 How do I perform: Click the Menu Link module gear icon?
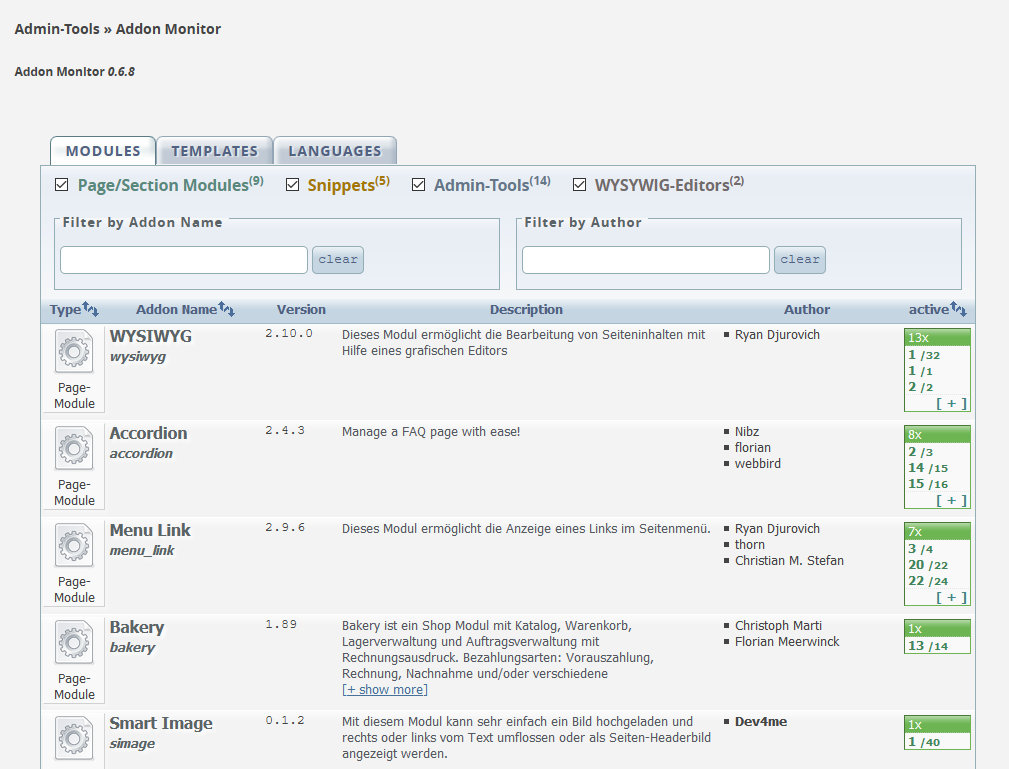[74, 547]
